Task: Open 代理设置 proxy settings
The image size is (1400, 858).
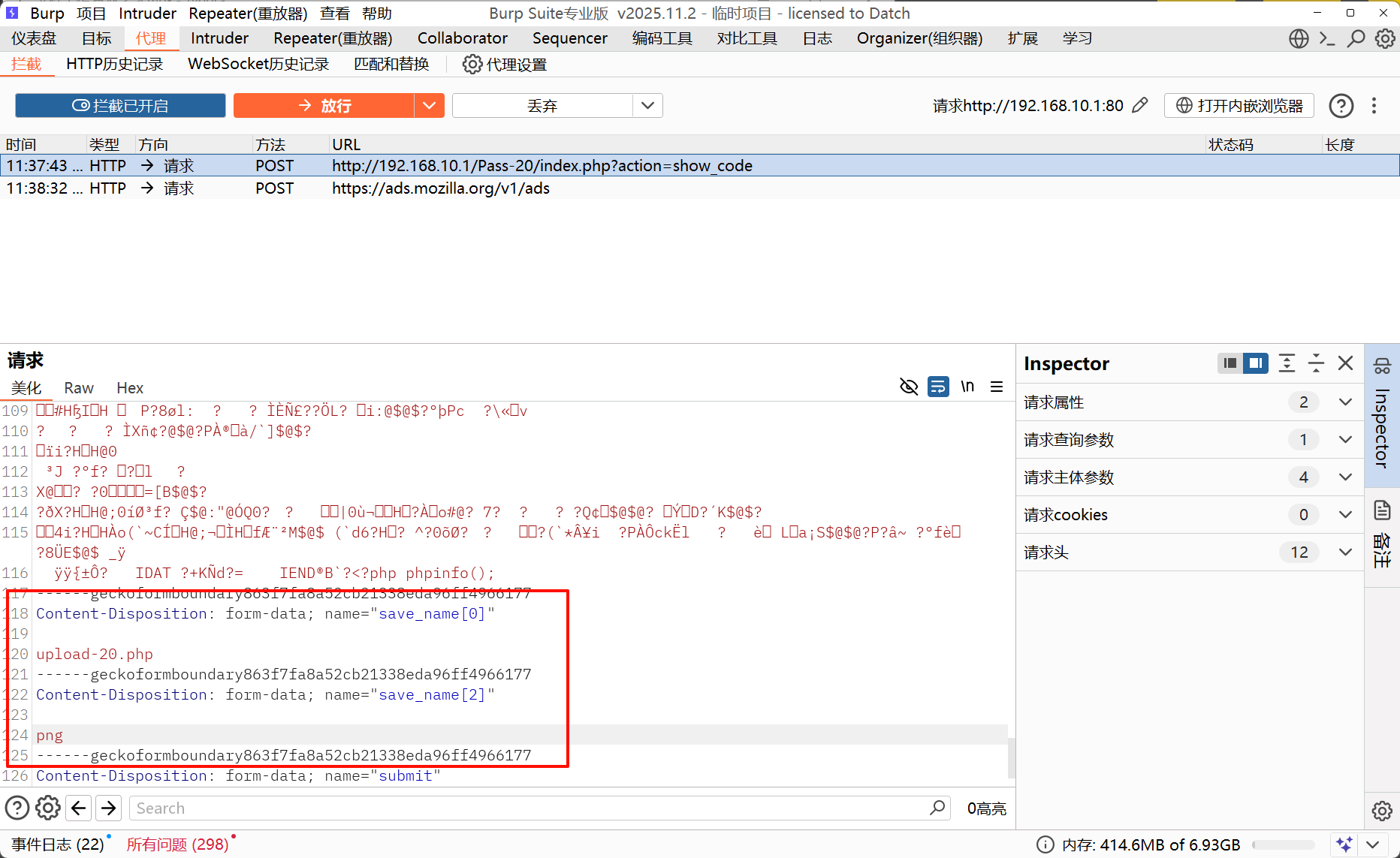Action: [505, 65]
